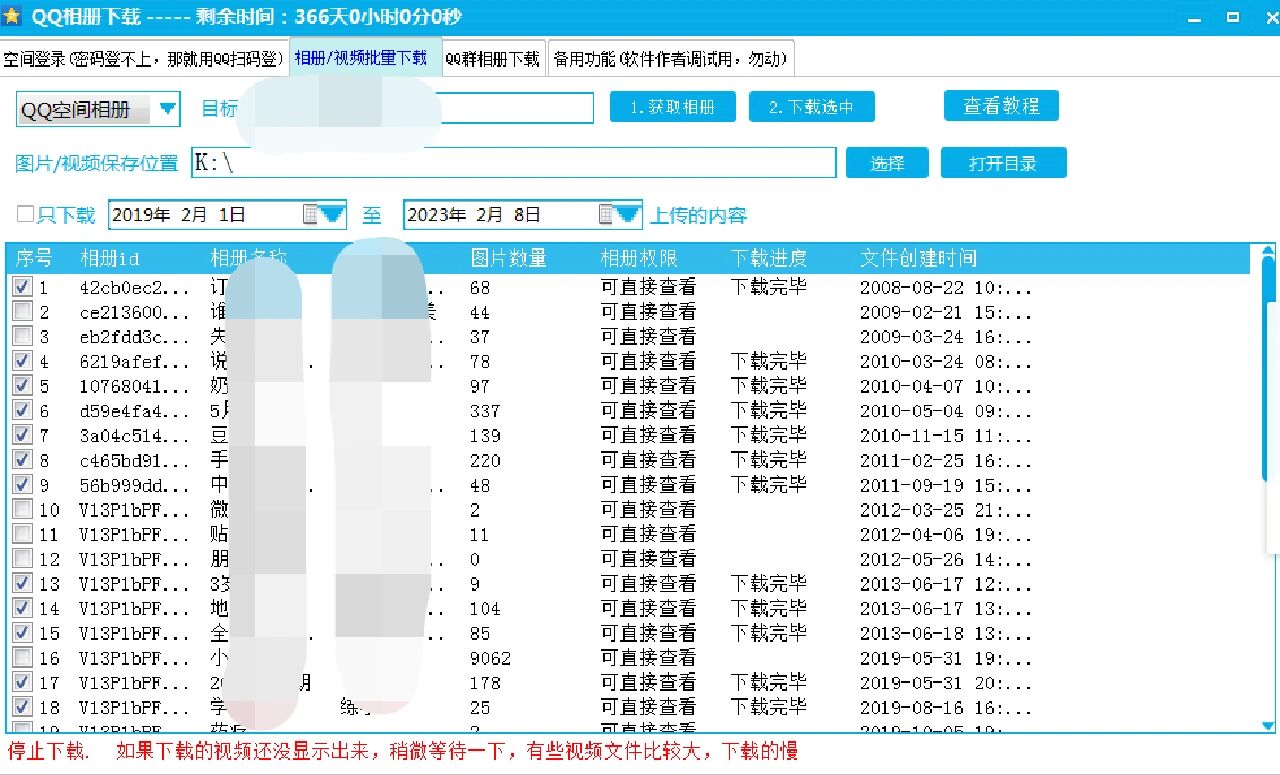
Task: Open the end date calendar dropdown
Action: coord(620,214)
